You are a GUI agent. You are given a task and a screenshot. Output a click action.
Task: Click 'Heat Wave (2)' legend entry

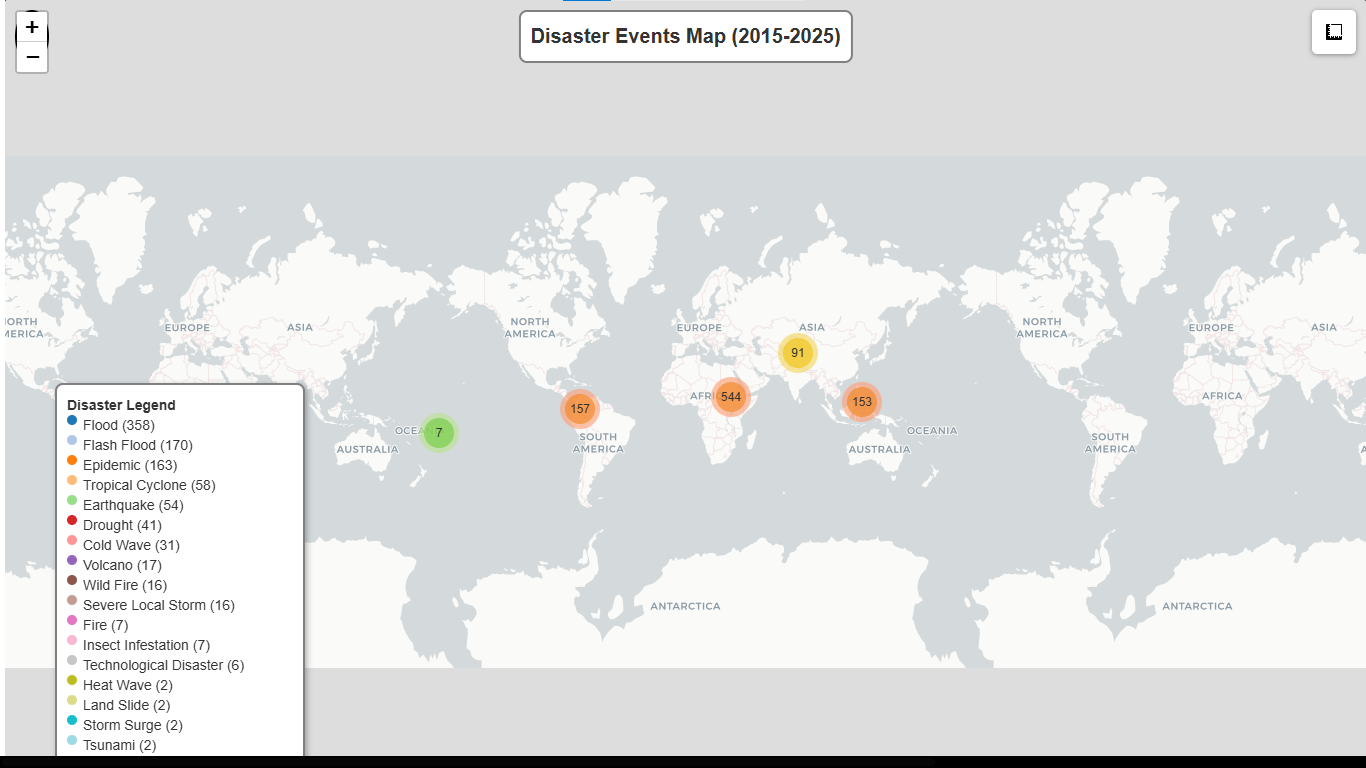tap(128, 685)
